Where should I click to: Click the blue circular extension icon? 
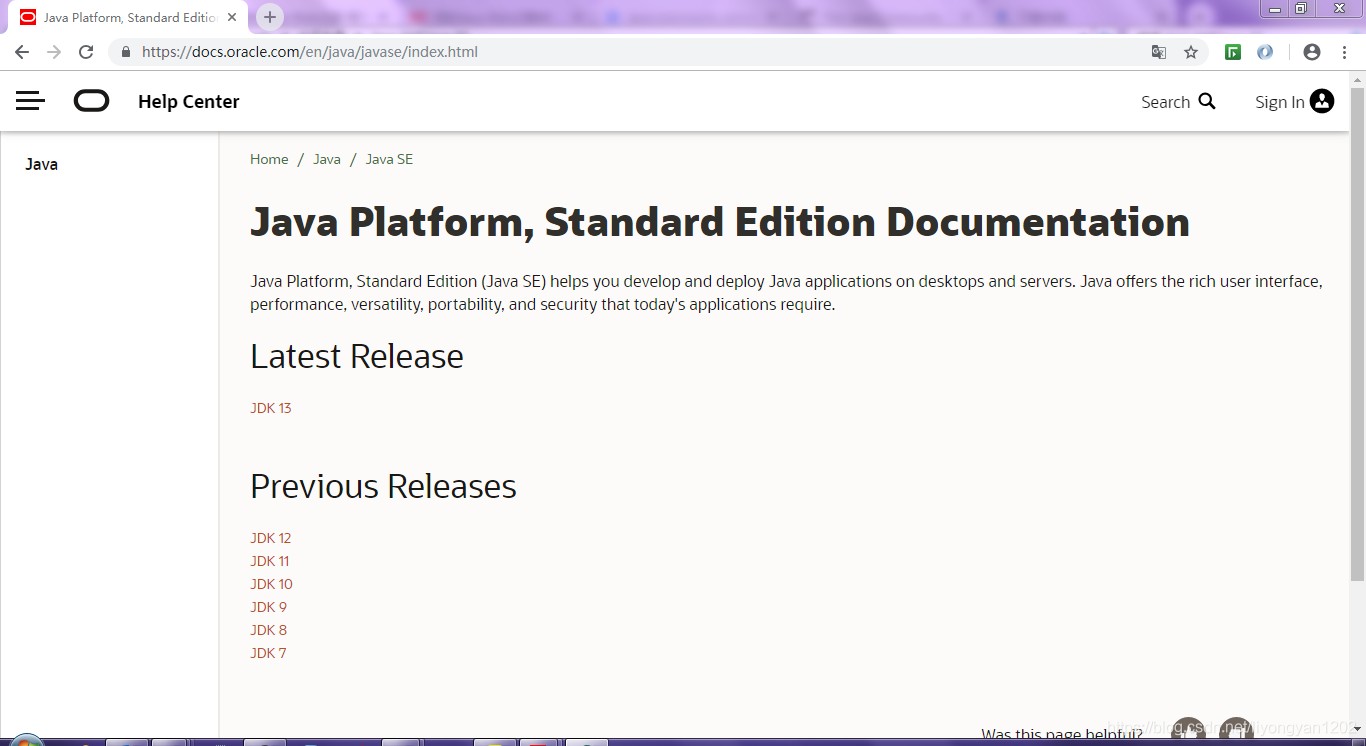pos(1265,52)
